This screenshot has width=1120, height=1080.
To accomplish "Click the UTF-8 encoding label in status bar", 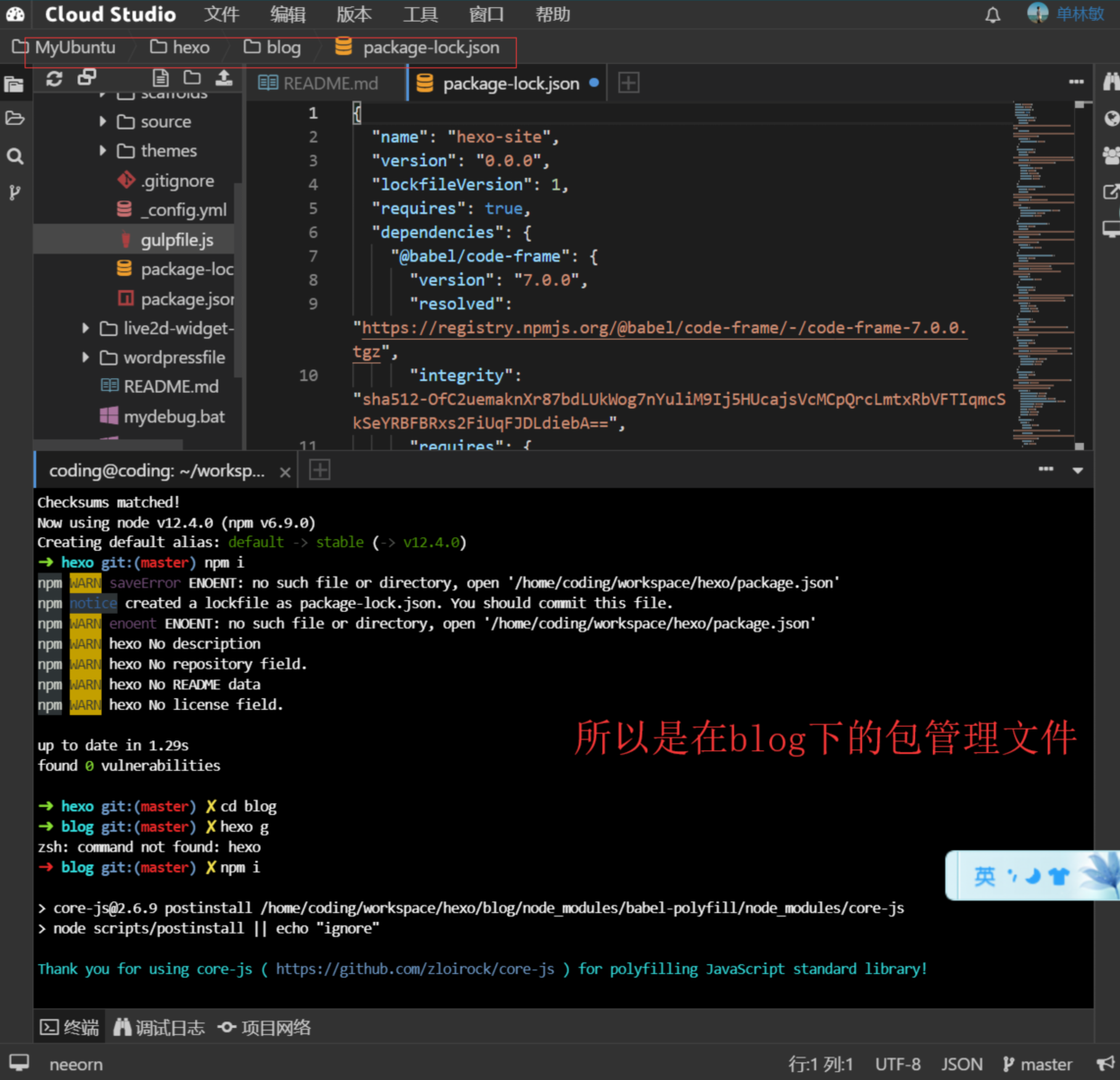I will [897, 1064].
